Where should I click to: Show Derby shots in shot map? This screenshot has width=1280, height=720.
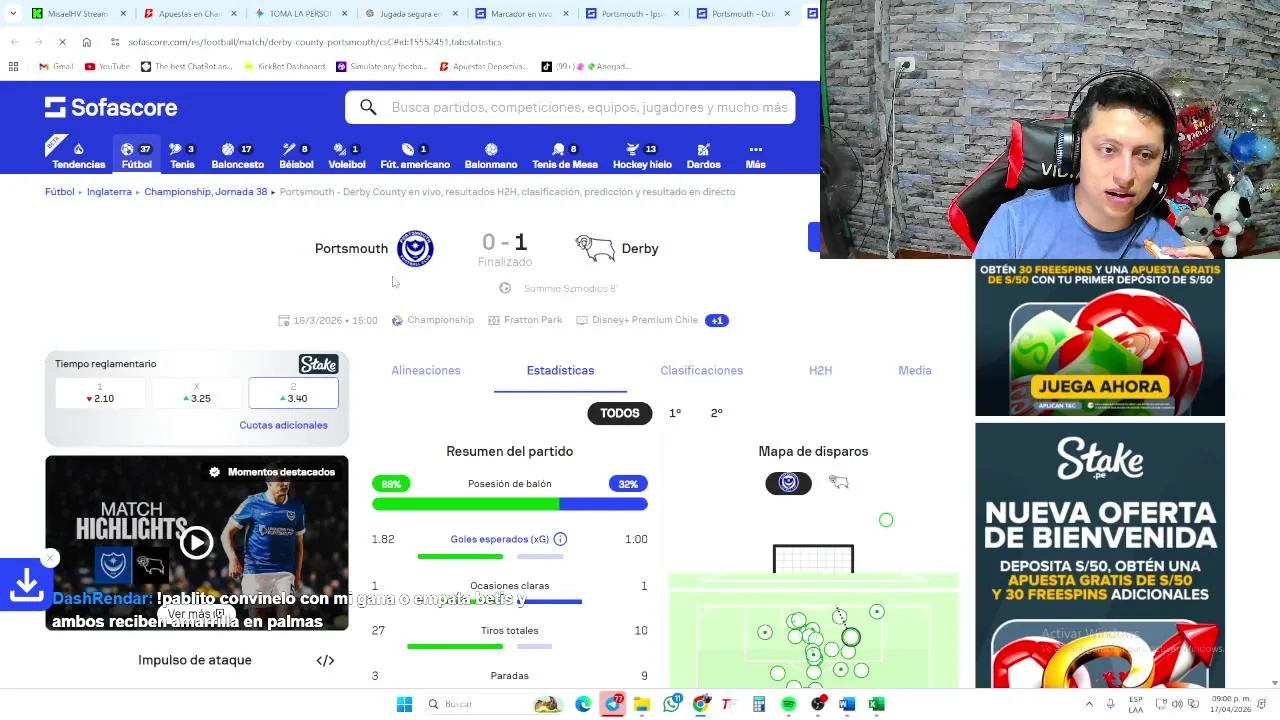click(x=838, y=483)
